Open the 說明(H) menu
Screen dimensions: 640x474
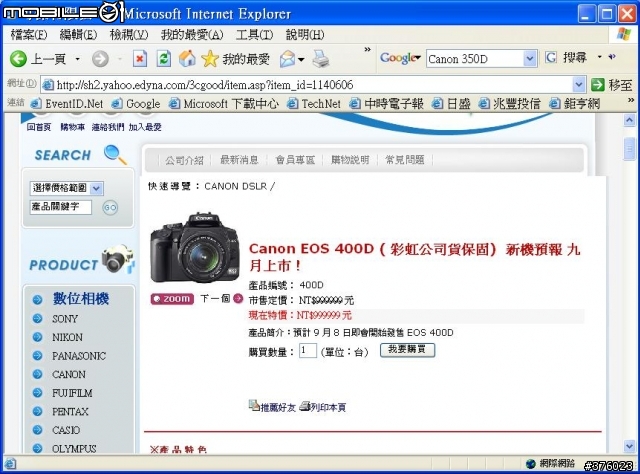tap(305, 35)
